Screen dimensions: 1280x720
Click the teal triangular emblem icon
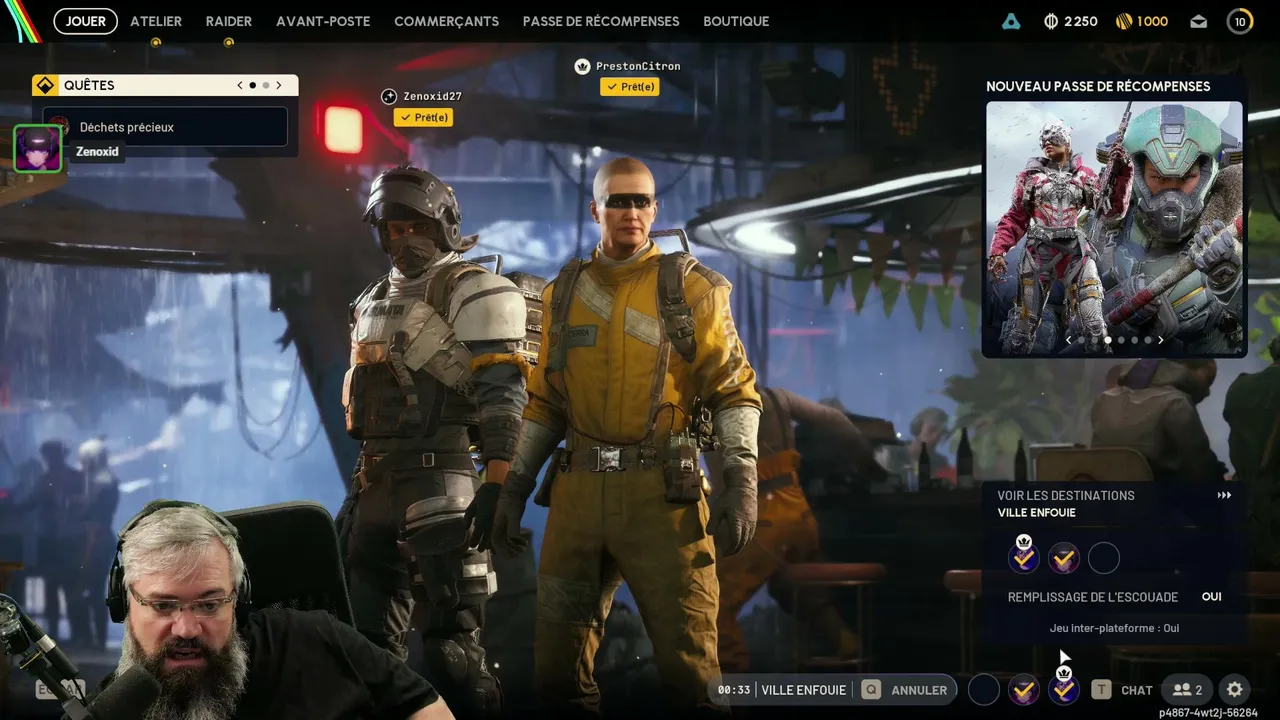[x=1011, y=21]
